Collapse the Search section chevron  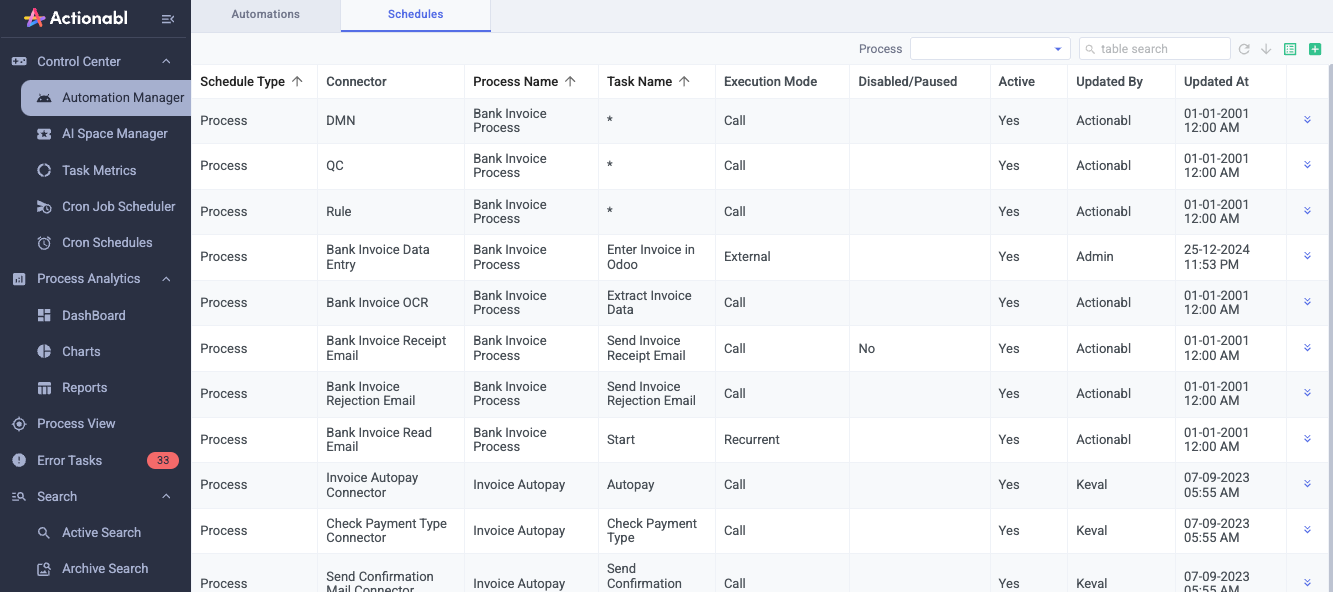[x=166, y=496]
